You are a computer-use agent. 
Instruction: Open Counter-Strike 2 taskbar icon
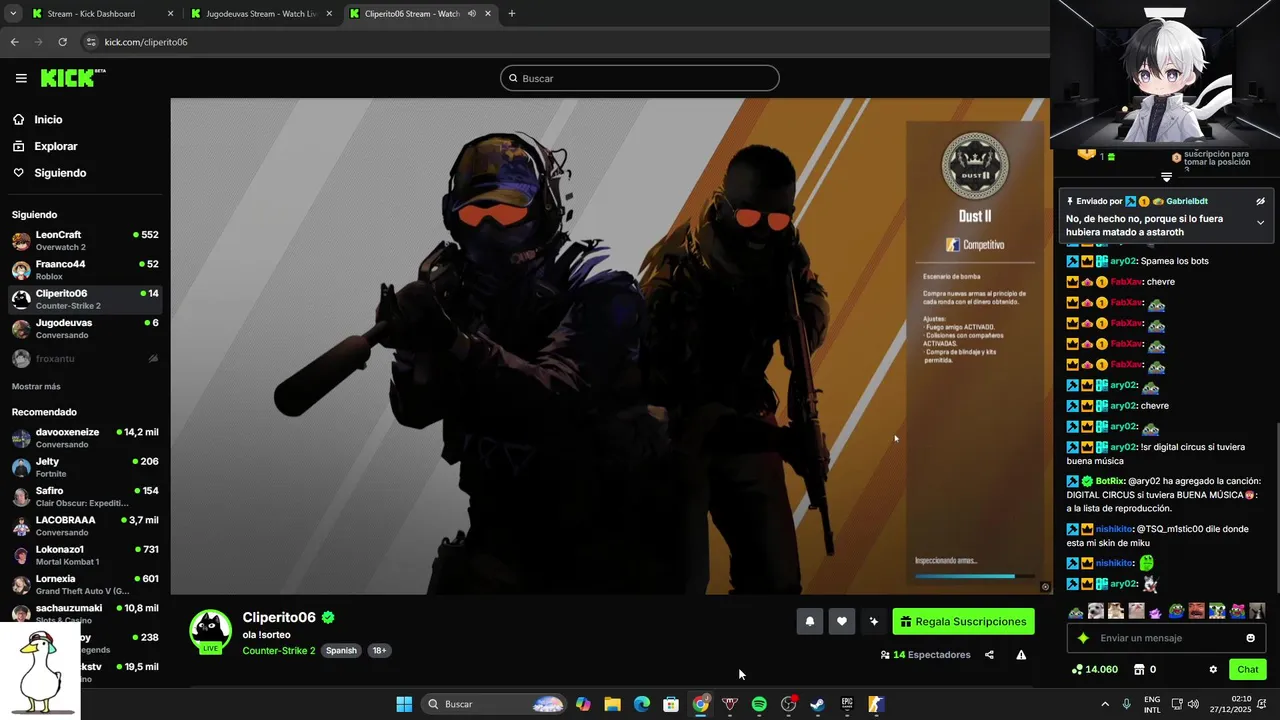click(876, 704)
